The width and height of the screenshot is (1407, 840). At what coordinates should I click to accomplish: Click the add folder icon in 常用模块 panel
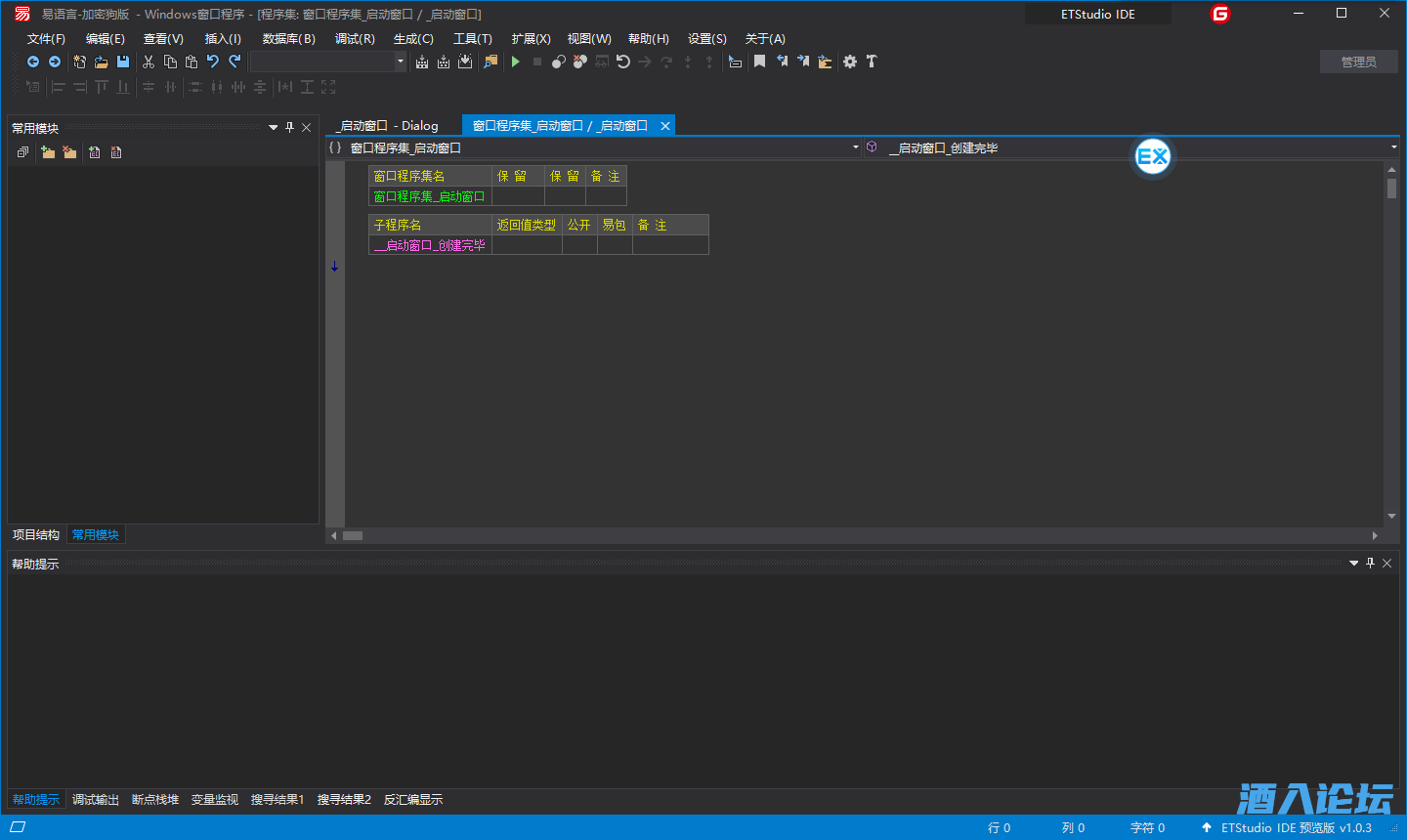[47, 152]
